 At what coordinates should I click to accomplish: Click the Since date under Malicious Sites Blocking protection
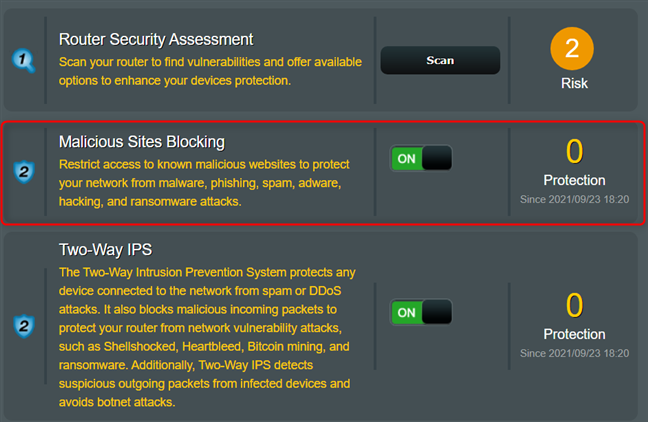(574, 200)
